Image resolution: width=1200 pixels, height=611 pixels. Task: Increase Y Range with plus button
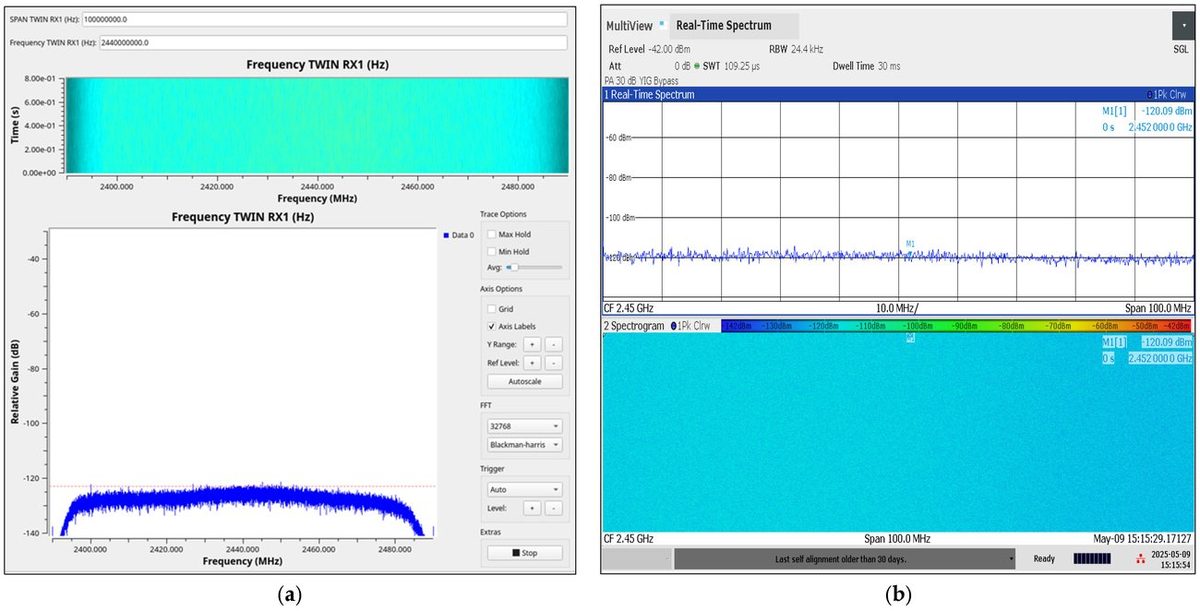[x=531, y=345]
